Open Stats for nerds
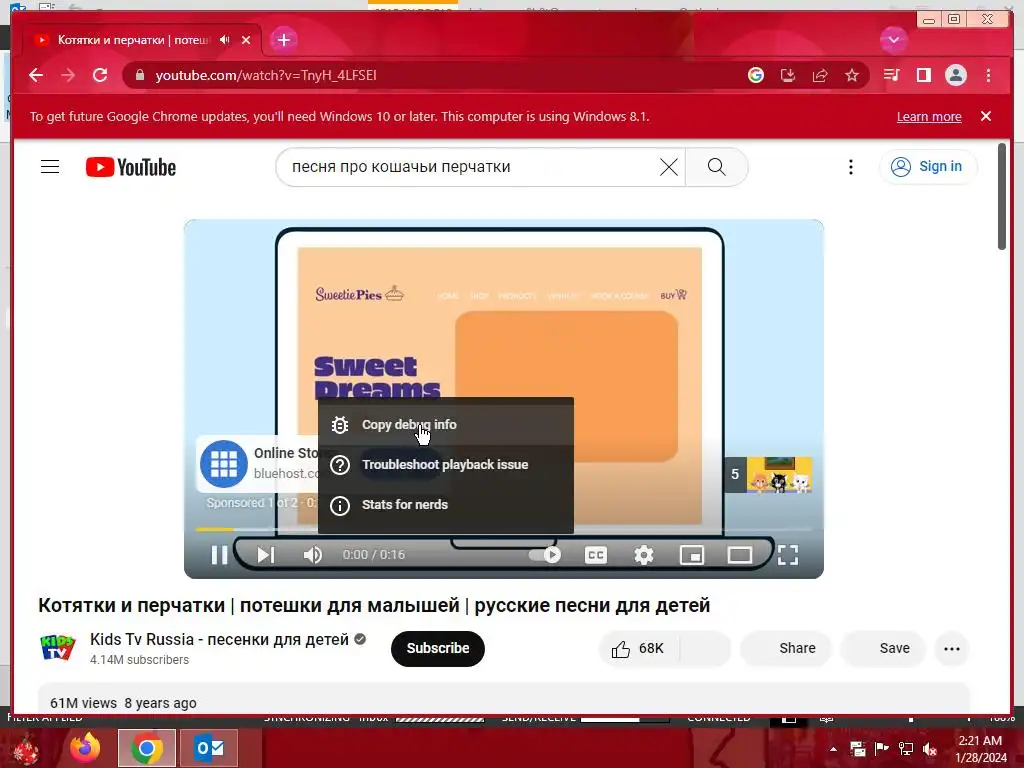The height and width of the screenshot is (768, 1024). point(446,504)
